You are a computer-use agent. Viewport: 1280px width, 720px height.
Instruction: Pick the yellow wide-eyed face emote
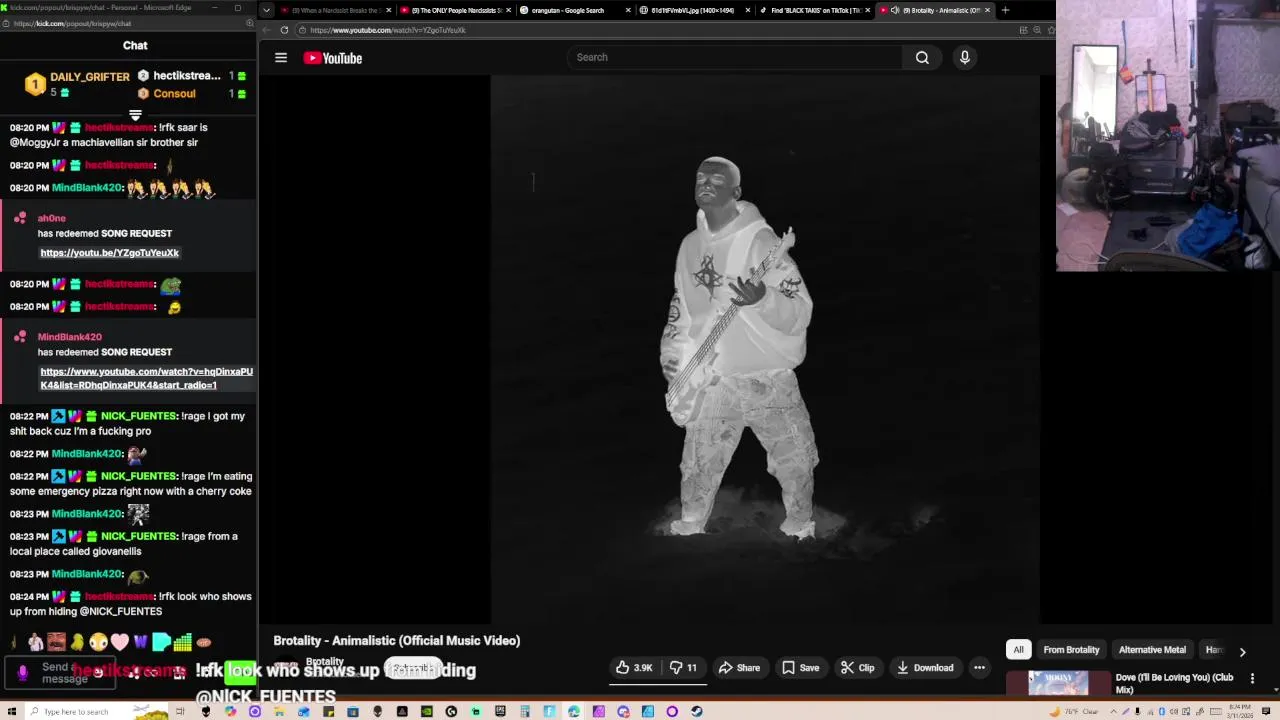pyautogui.click(x=98, y=642)
